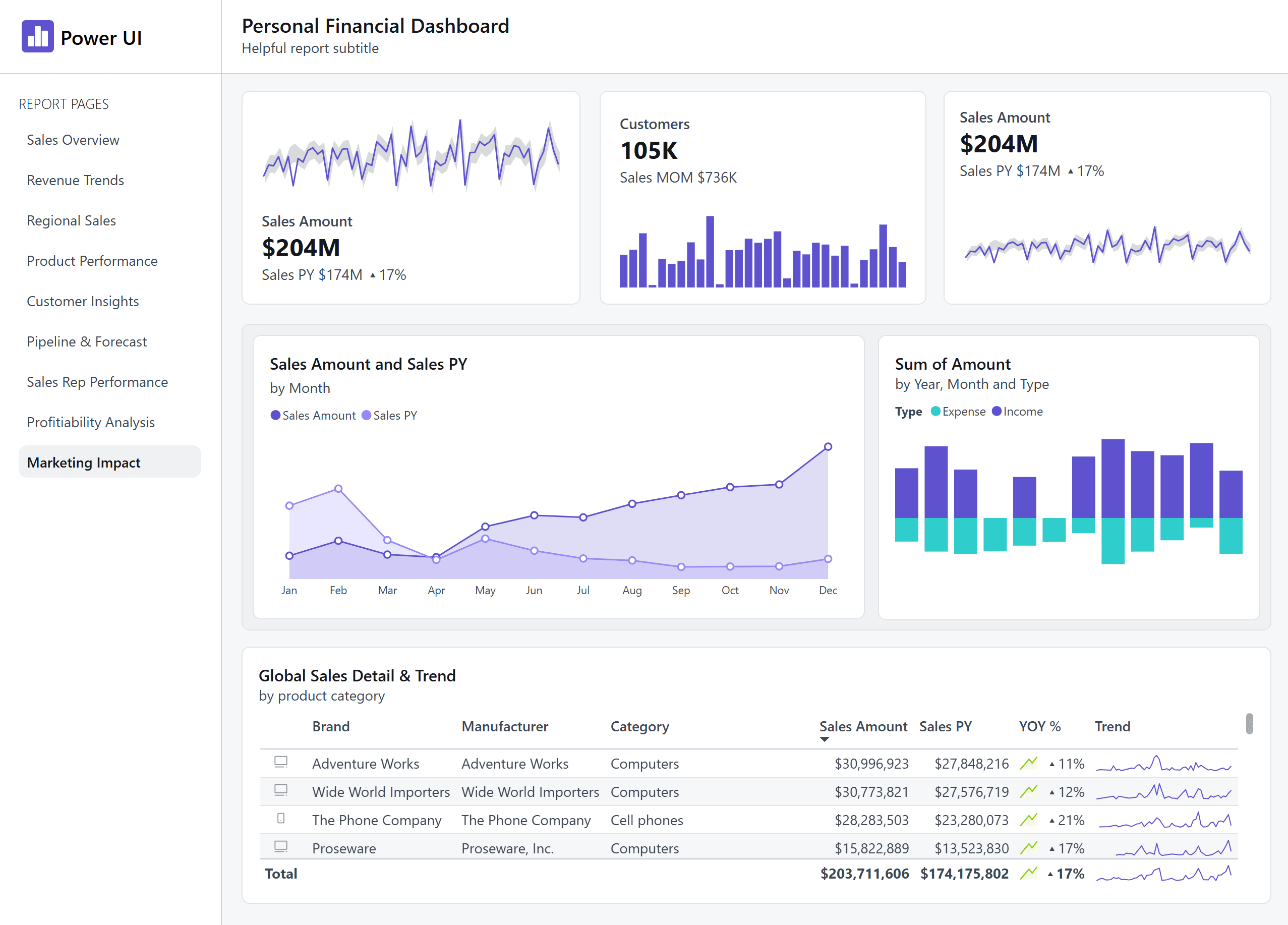
Task: Click green trend arrow in Total row
Action: (1028, 874)
